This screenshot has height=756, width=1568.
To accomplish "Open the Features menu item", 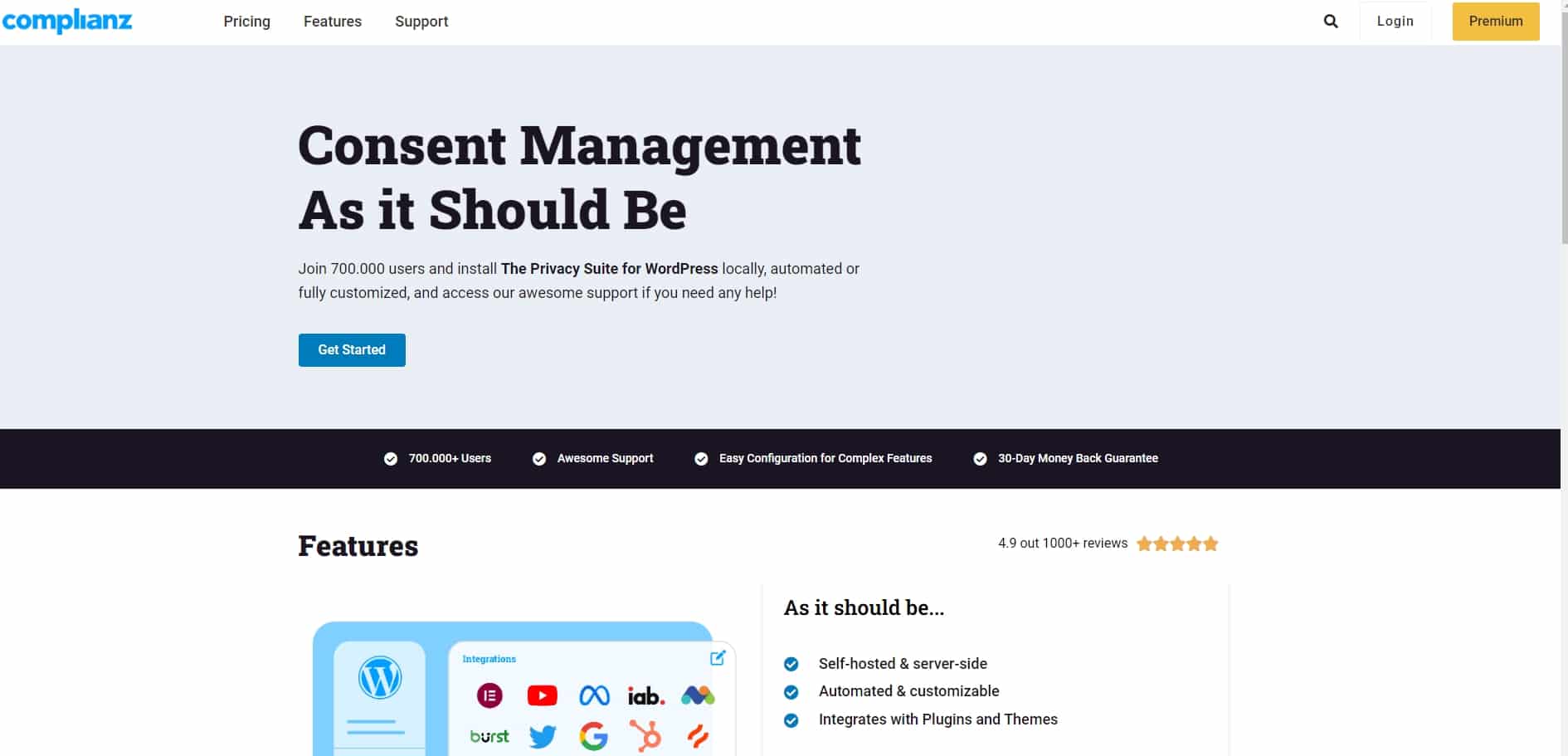I will 333,22.
